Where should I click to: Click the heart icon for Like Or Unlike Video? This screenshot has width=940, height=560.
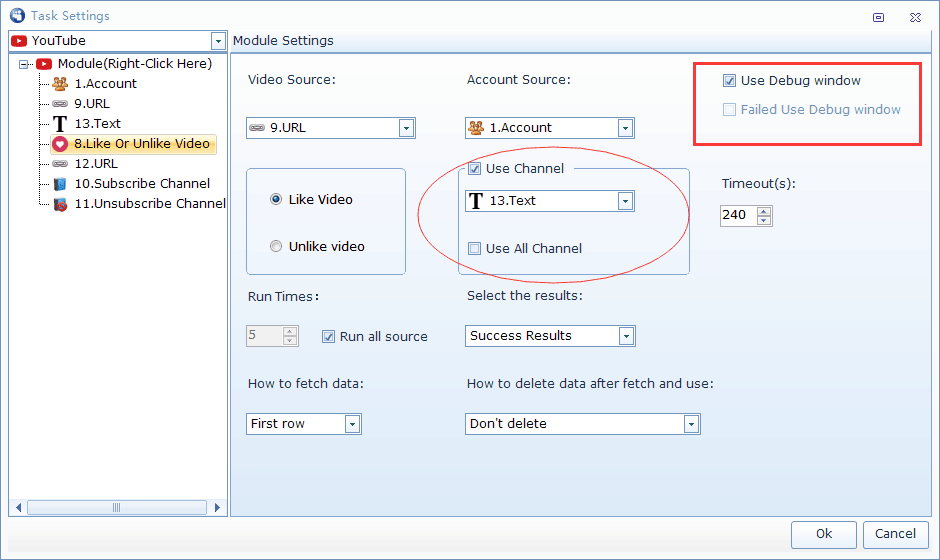click(60, 144)
